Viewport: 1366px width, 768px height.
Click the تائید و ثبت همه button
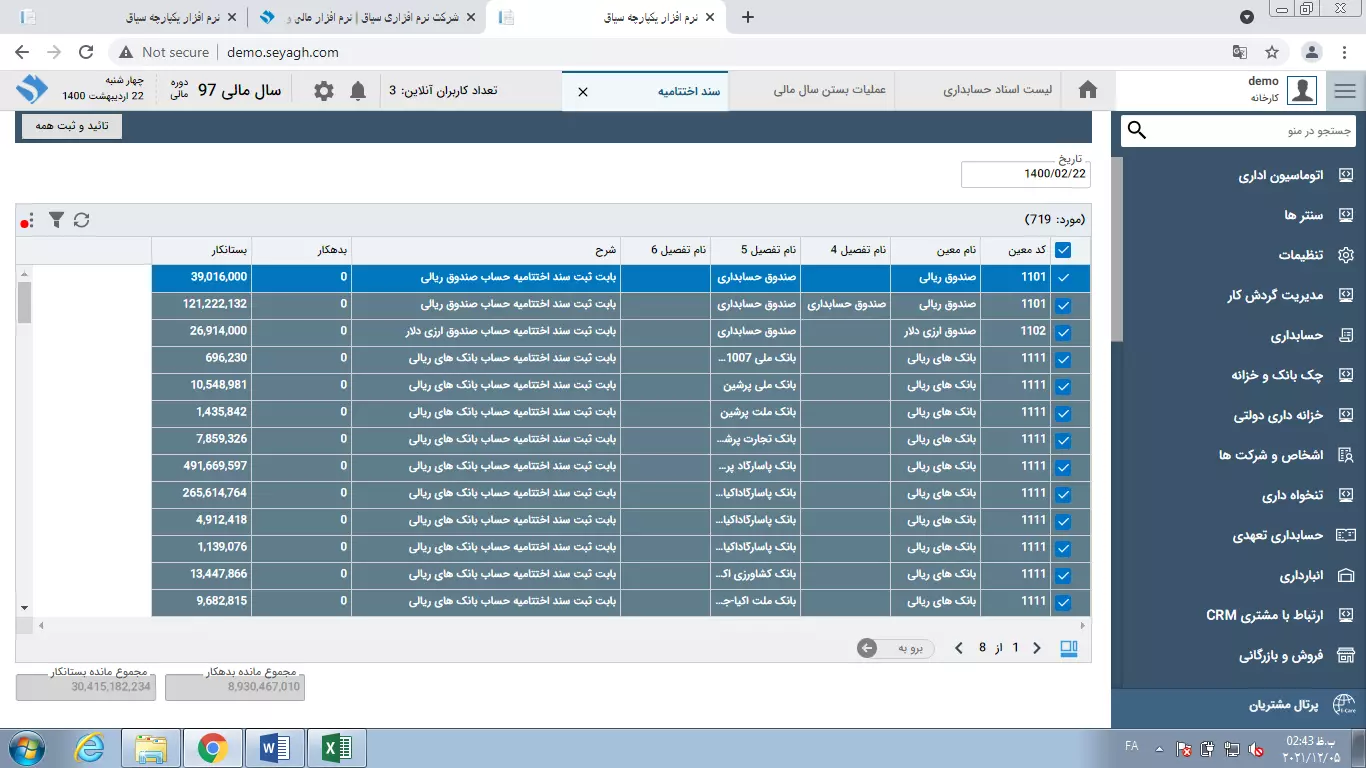[x=72, y=126]
